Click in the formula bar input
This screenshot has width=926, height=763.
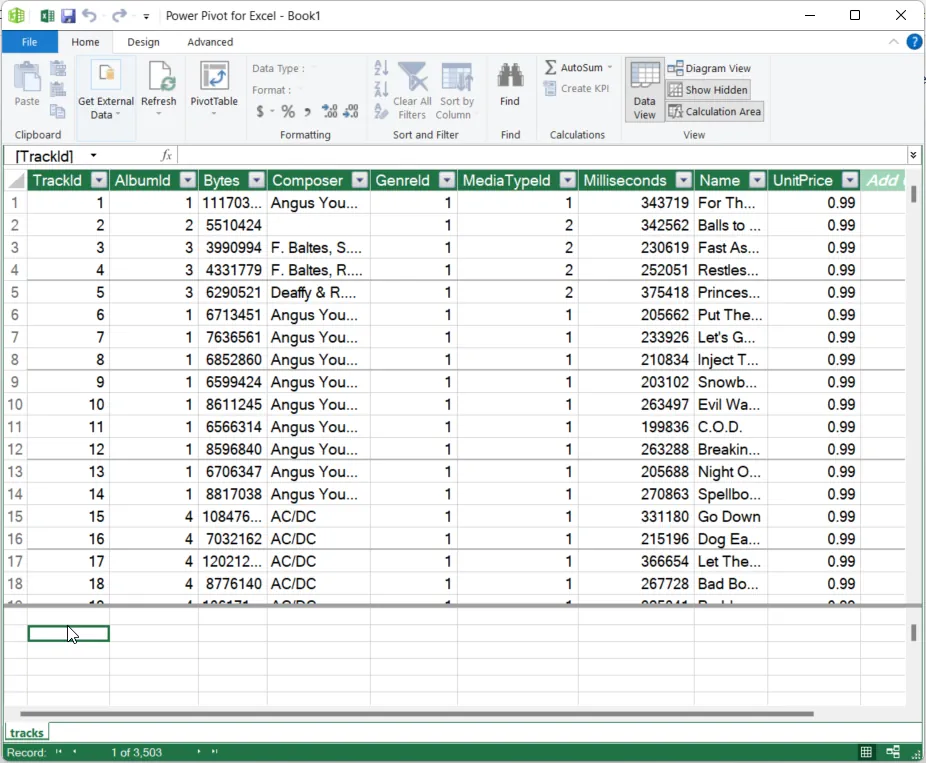[541, 155]
